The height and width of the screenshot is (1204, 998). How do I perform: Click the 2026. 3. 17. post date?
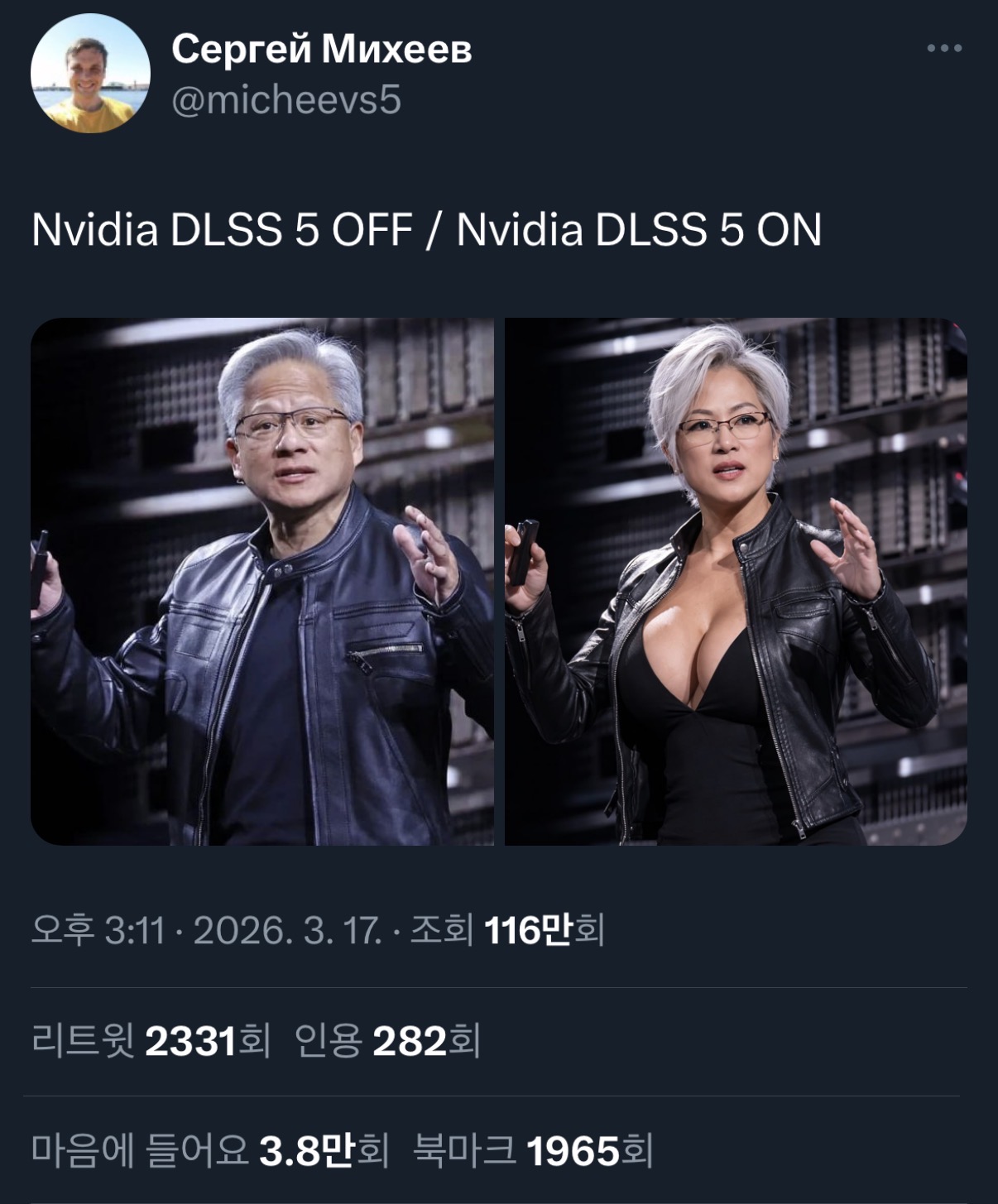(287, 931)
